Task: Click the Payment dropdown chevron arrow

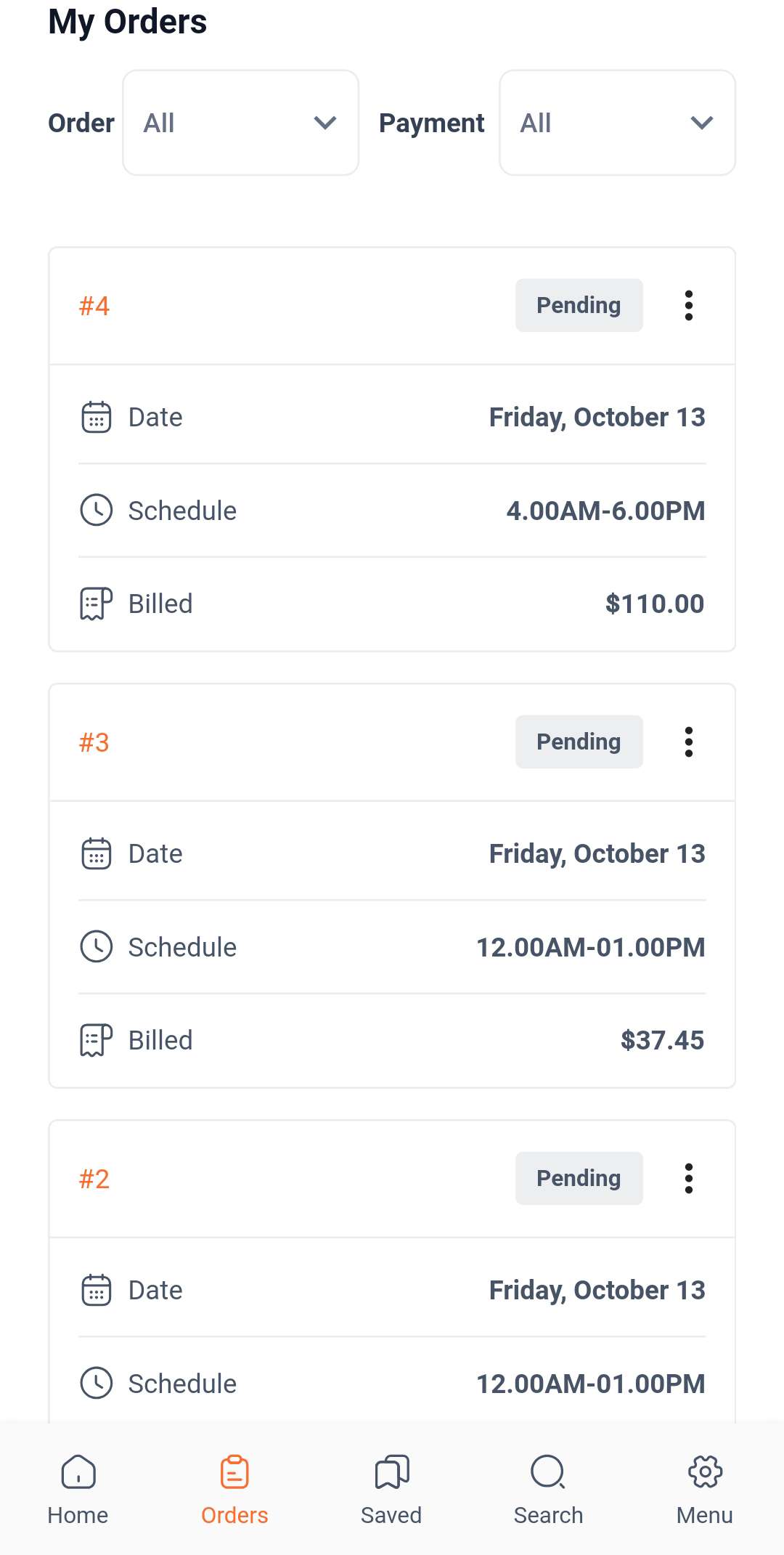Action: click(x=701, y=123)
